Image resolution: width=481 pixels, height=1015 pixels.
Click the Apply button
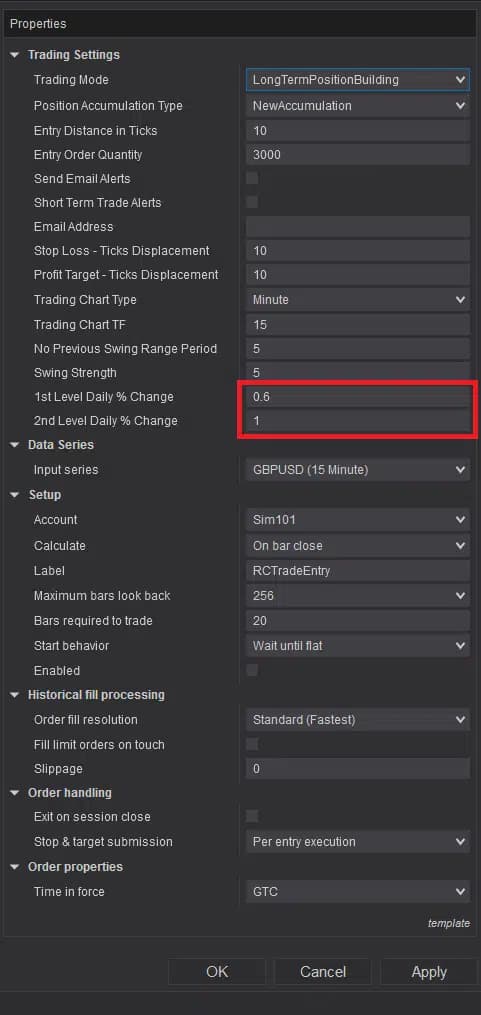click(429, 972)
